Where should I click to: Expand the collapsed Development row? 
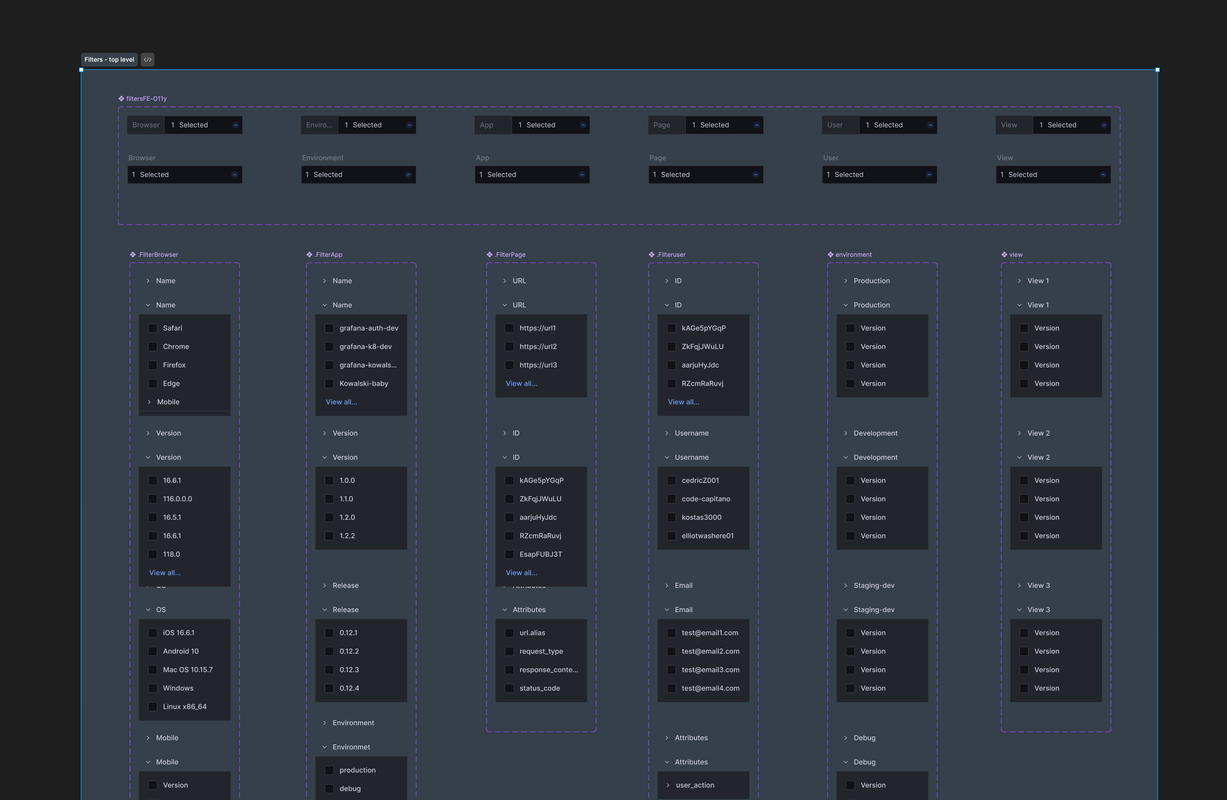point(845,433)
